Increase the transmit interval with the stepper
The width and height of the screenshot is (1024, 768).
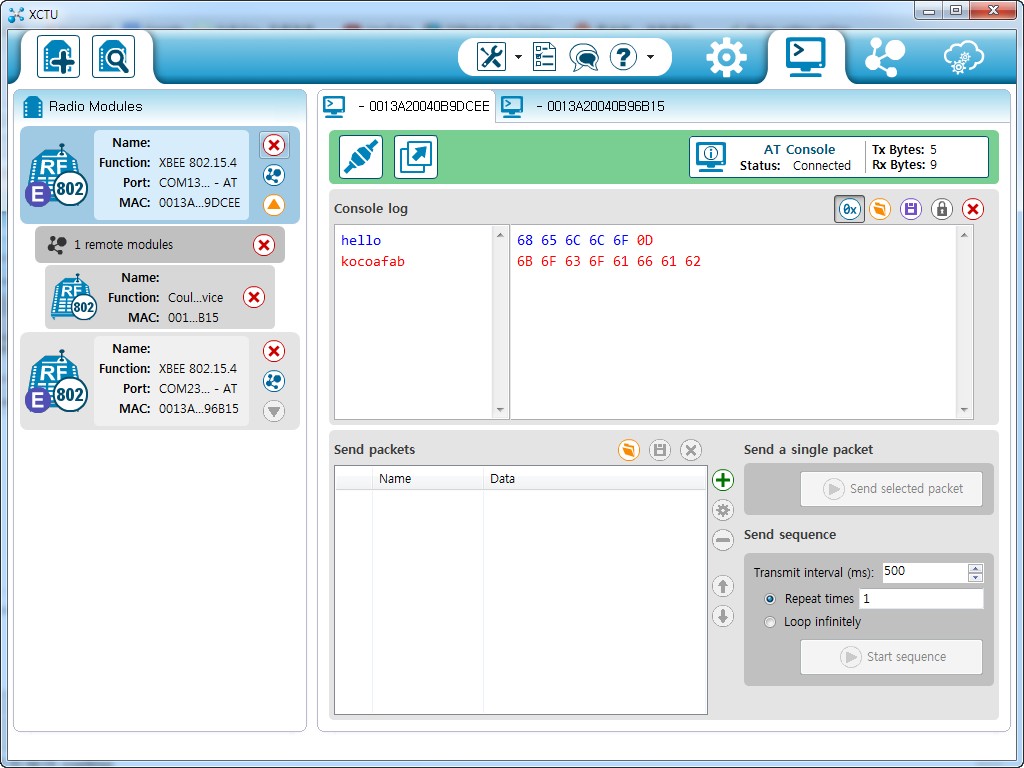click(976, 568)
